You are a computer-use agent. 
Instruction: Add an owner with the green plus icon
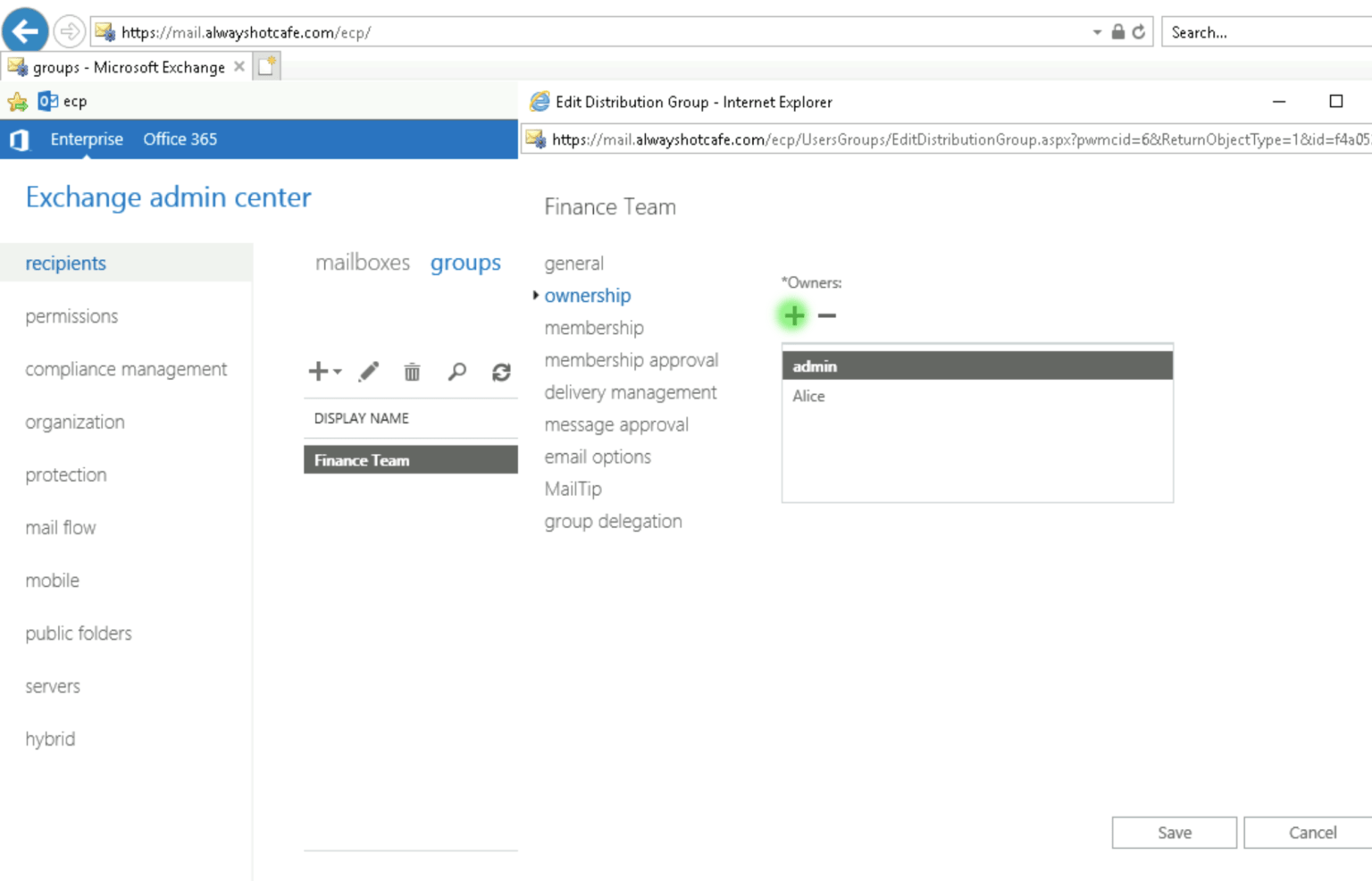point(792,315)
